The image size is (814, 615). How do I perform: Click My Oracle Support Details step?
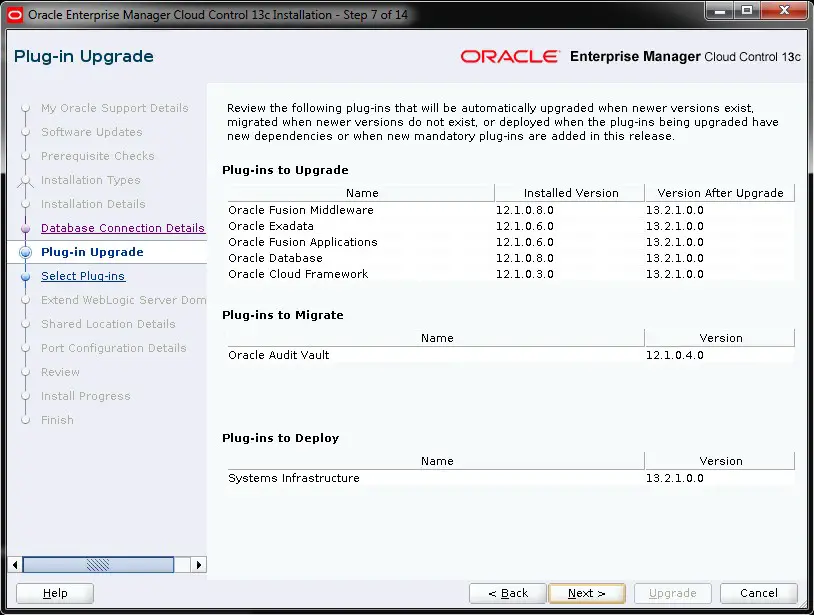click(x=115, y=108)
